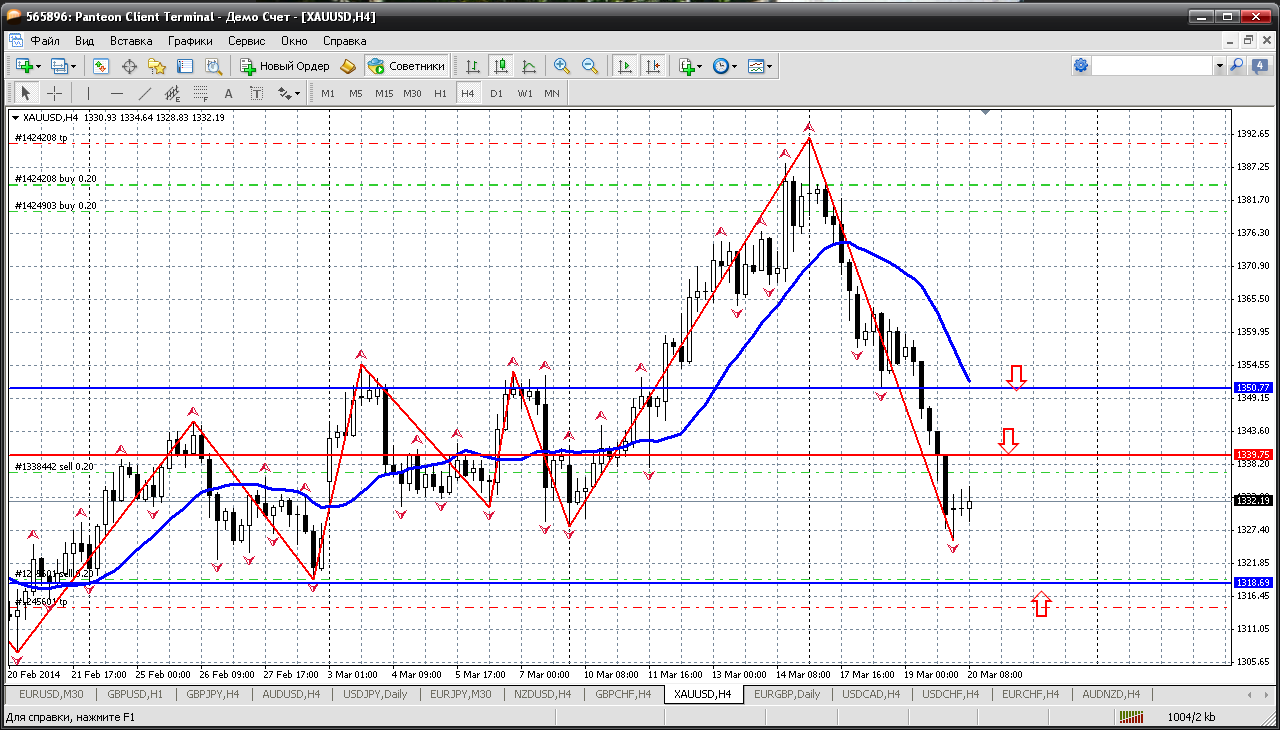Zoom out of the chart

tap(590, 66)
